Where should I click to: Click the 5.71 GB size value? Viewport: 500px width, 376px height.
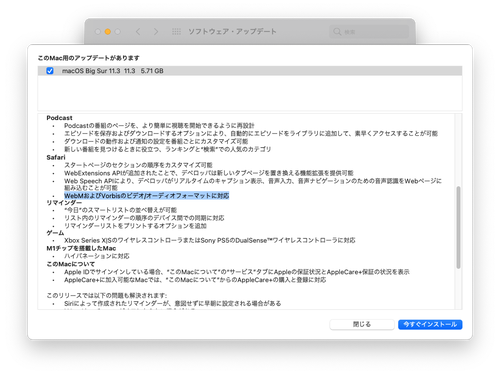click(x=152, y=71)
